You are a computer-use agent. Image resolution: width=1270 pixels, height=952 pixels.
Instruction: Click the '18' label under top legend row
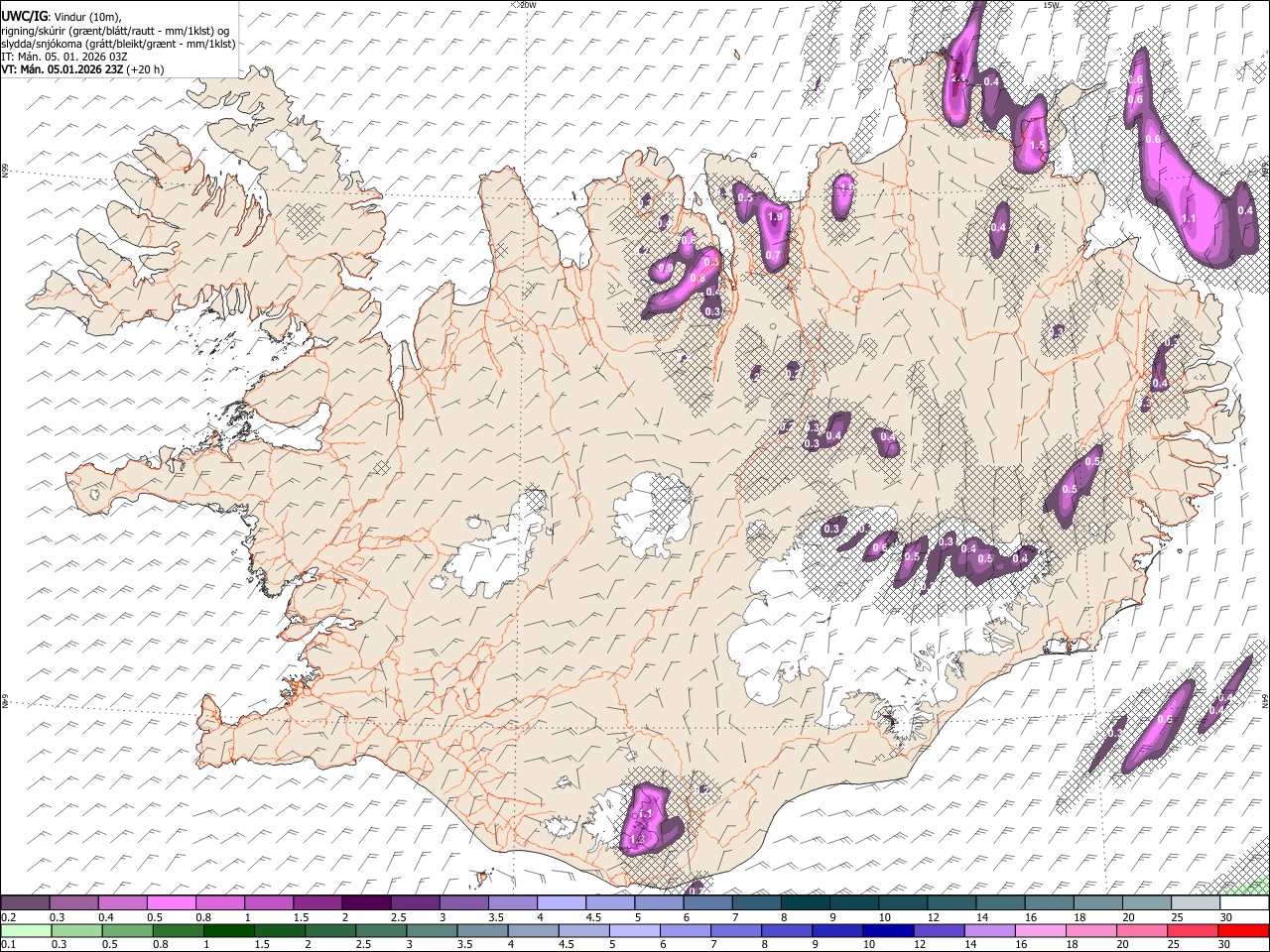(x=1079, y=917)
